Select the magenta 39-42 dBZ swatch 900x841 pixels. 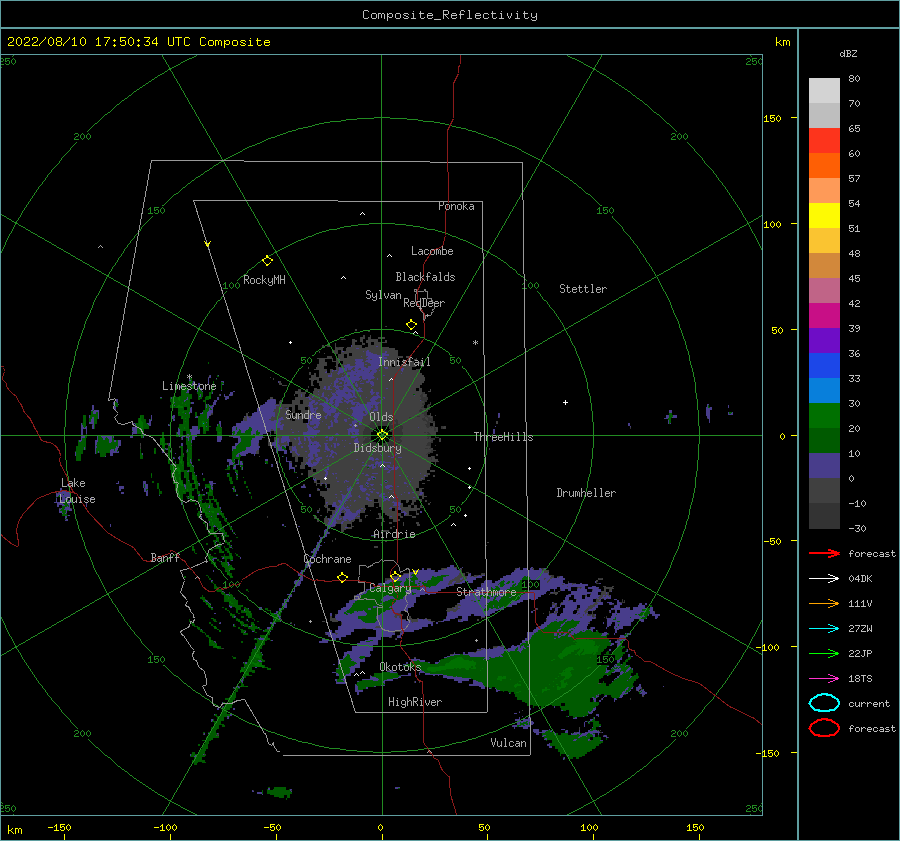824,315
